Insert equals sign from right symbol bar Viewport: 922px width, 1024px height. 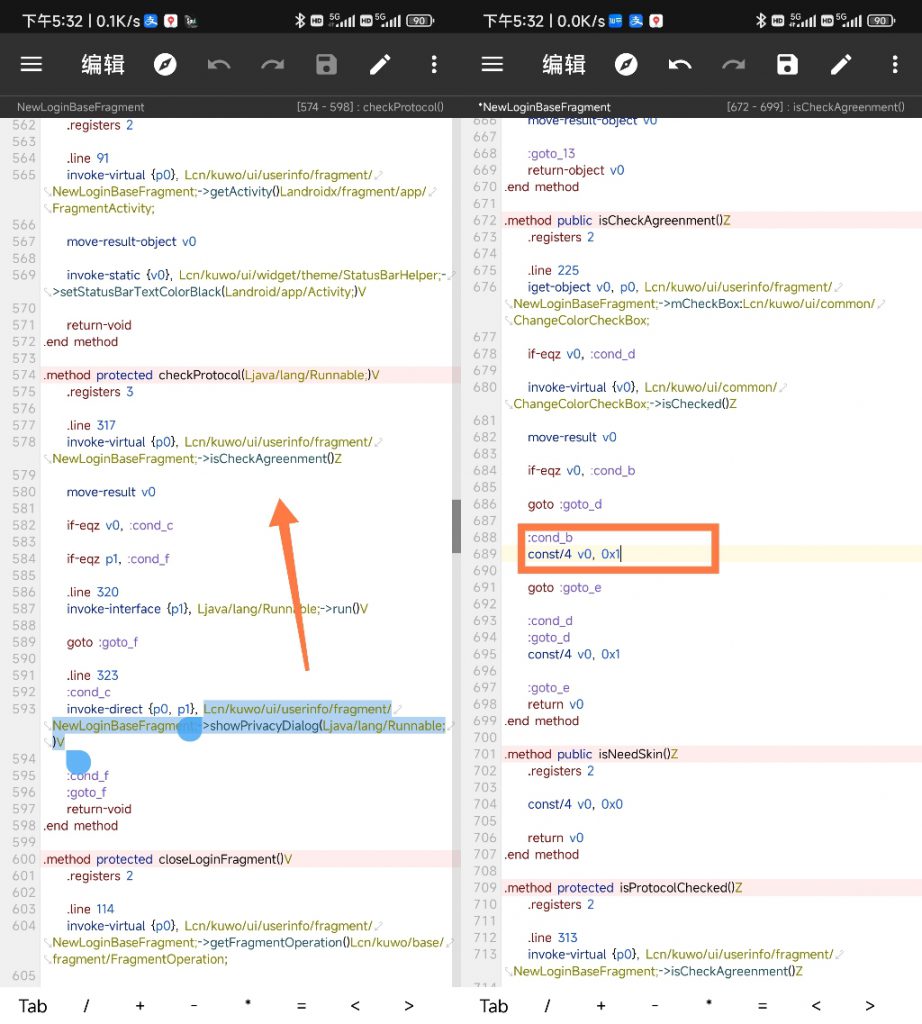click(762, 1006)
